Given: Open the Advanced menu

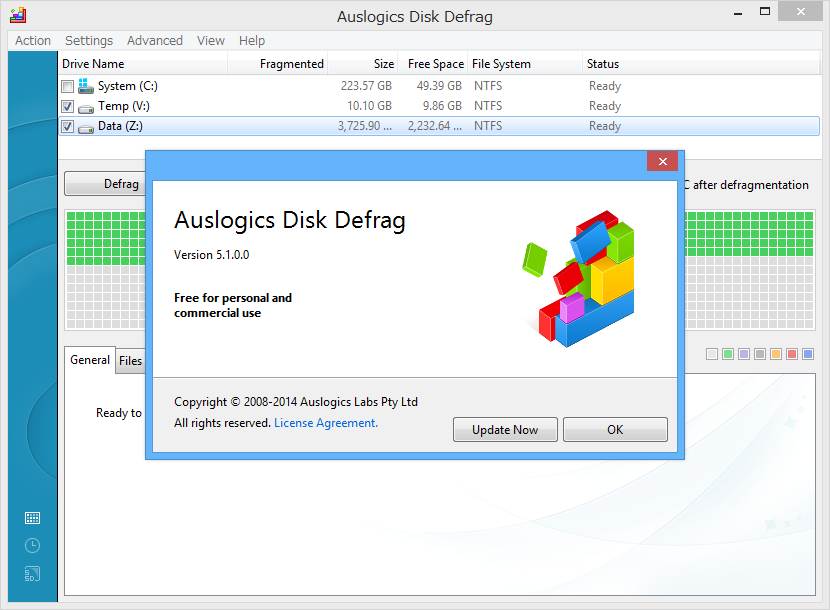Looking at the screenshot, I should pyautogui.click(x=154, y=40).
